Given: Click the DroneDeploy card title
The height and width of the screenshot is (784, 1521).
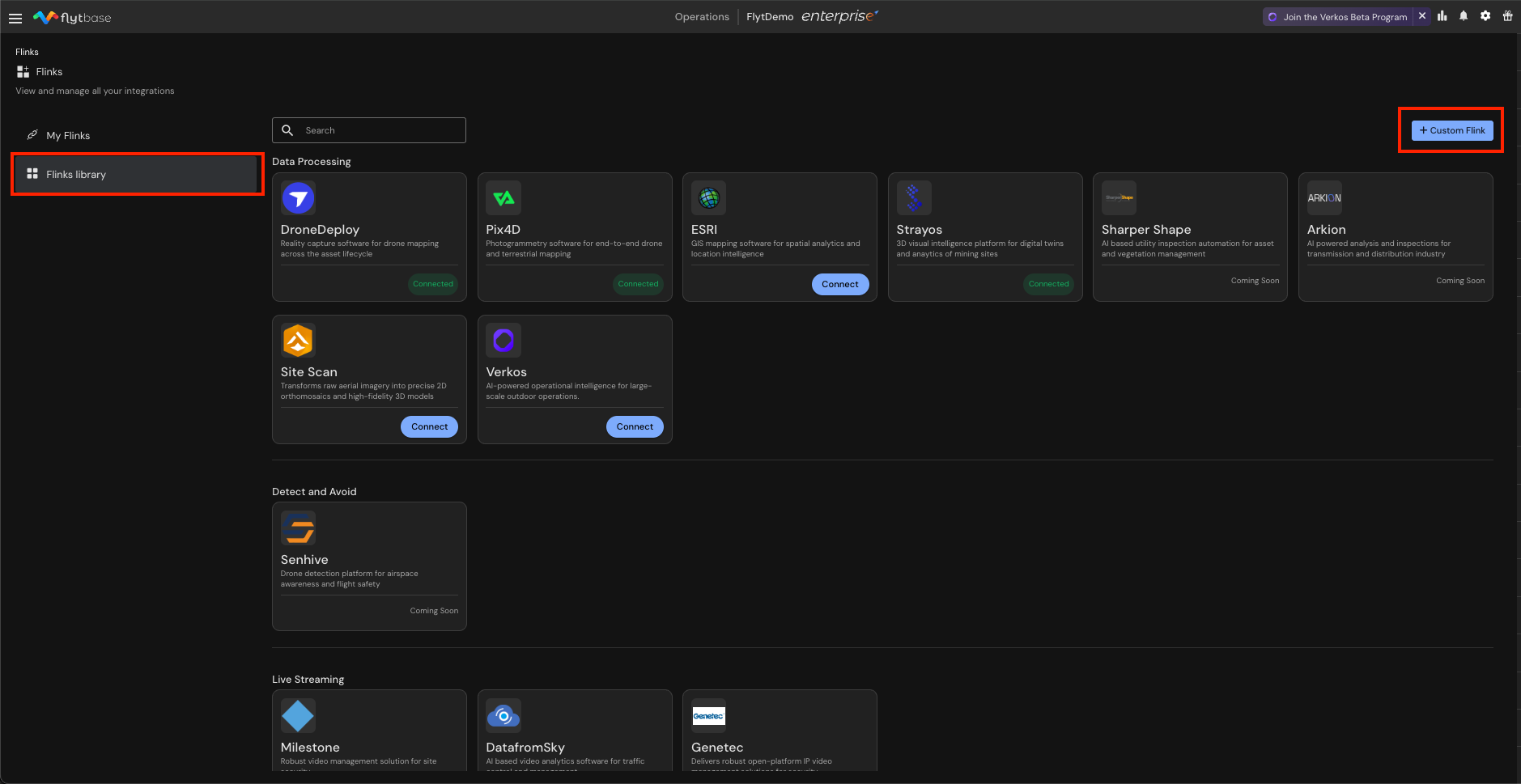Looking at the screenshot, I should (x=320, y=230).
